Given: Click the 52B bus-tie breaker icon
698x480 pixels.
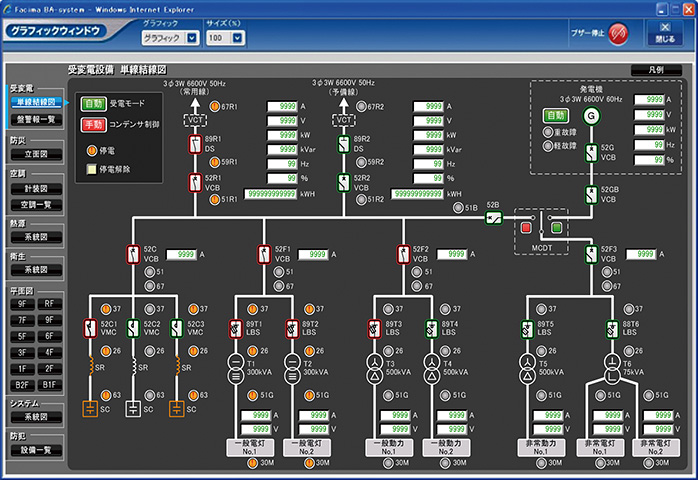Looking at the screenshot, I should 493,217.
